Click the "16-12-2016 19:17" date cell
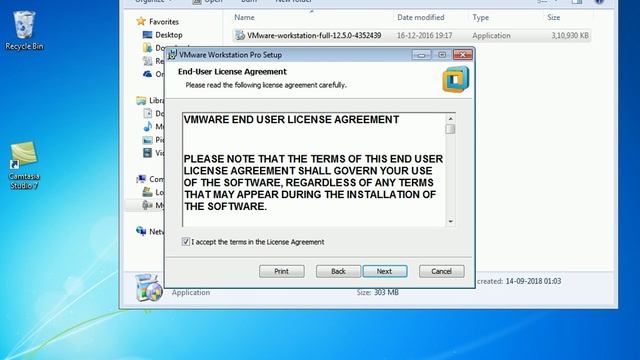Image resolution: width=640 pixels, height=360 pixels. 424,36
